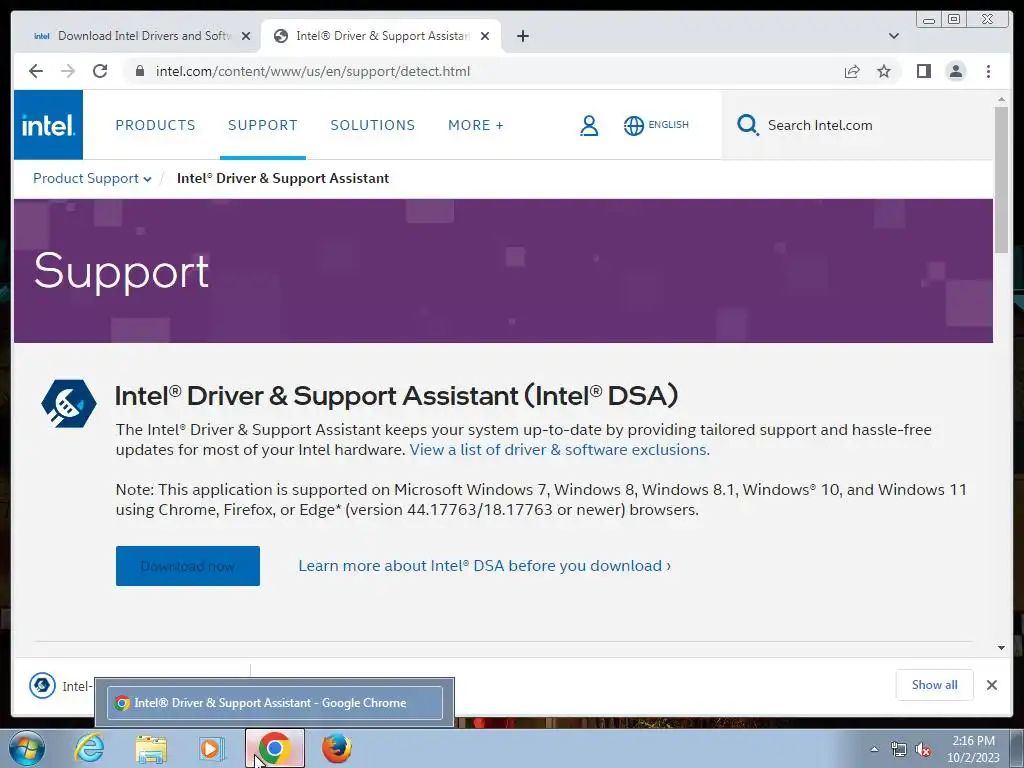This screenshot has width=1024, height=768.
Task: Click the address bar URL
Action: click(313, 71)
